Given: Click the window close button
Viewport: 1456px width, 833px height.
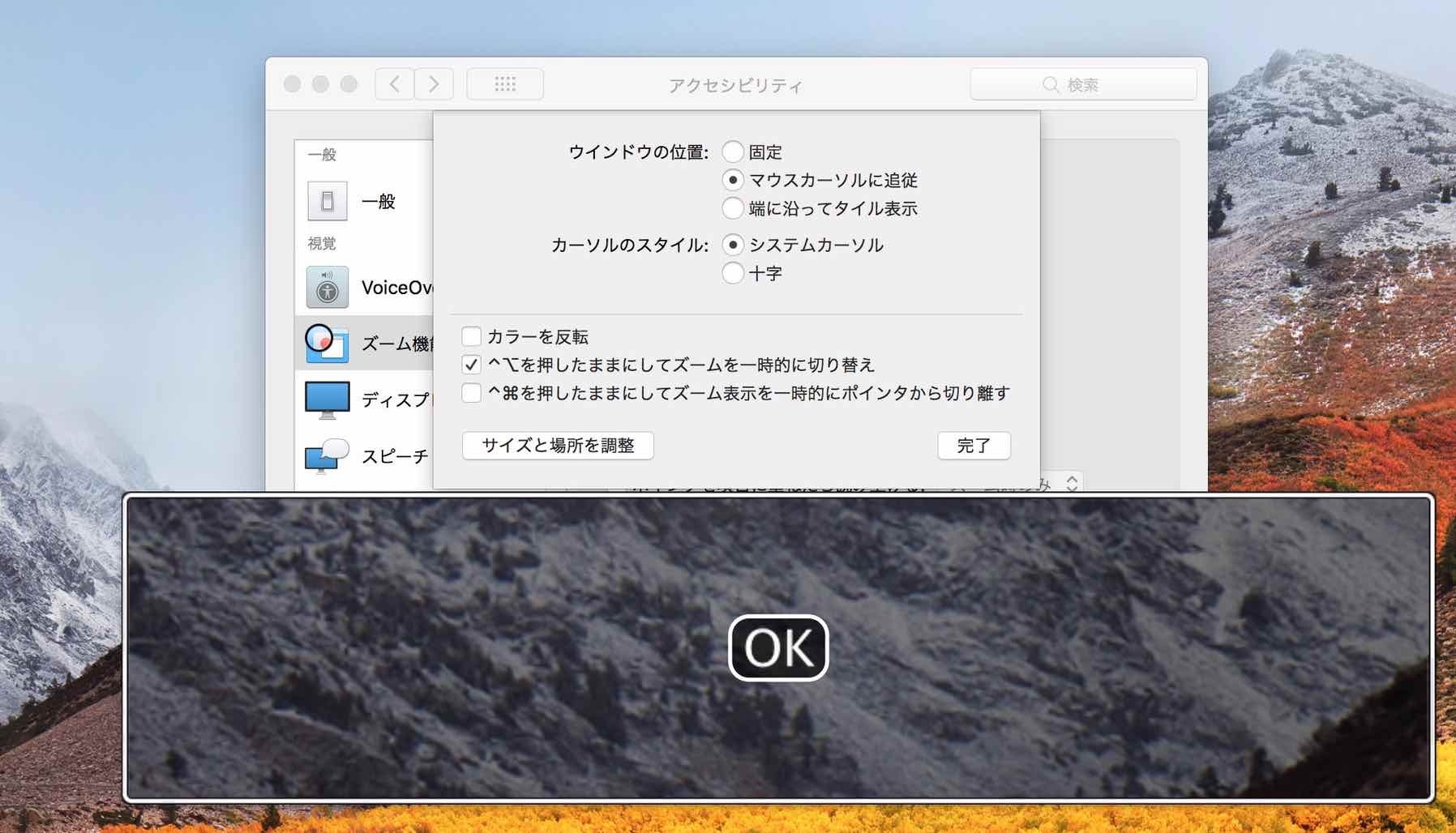Looking at the screenshot, I should pos(293,84).
